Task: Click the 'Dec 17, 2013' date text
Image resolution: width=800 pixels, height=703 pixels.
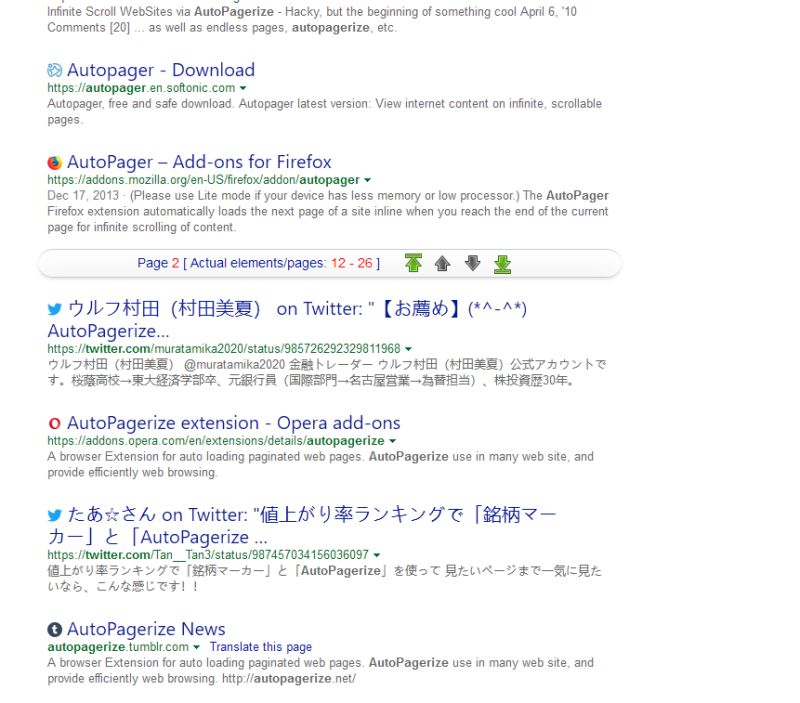Action: [83, 196]
